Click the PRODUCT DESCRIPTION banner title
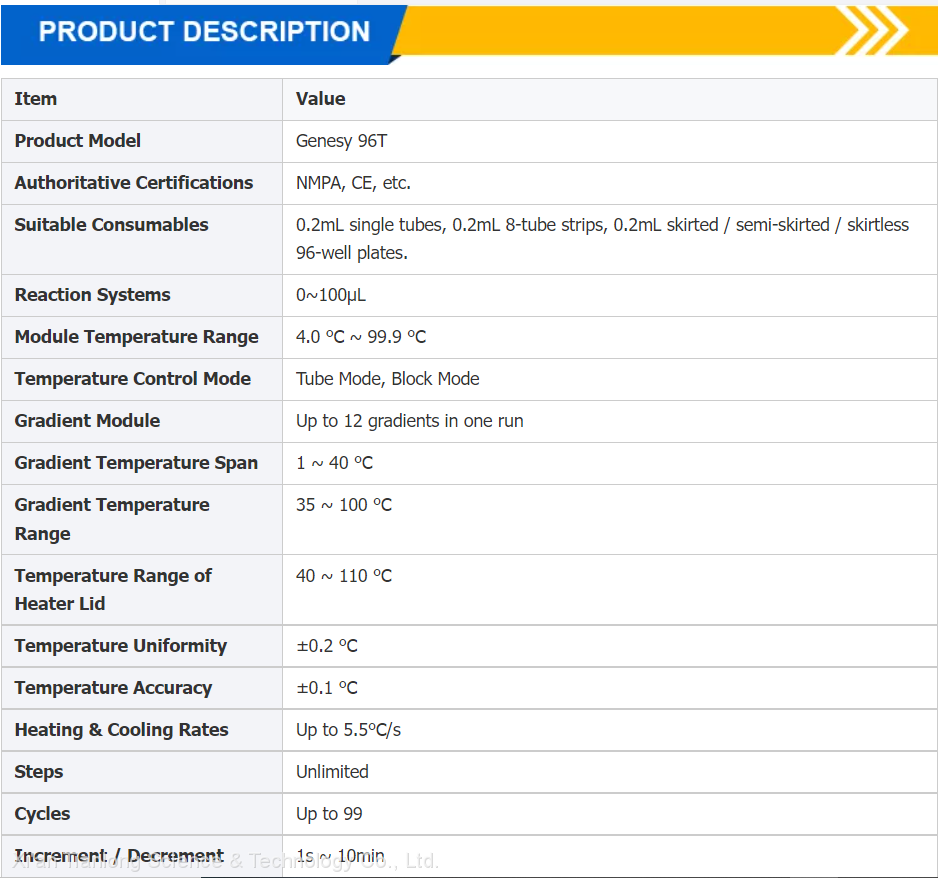The width and height of the screenshot is (938, 878). tap(204, 32)
